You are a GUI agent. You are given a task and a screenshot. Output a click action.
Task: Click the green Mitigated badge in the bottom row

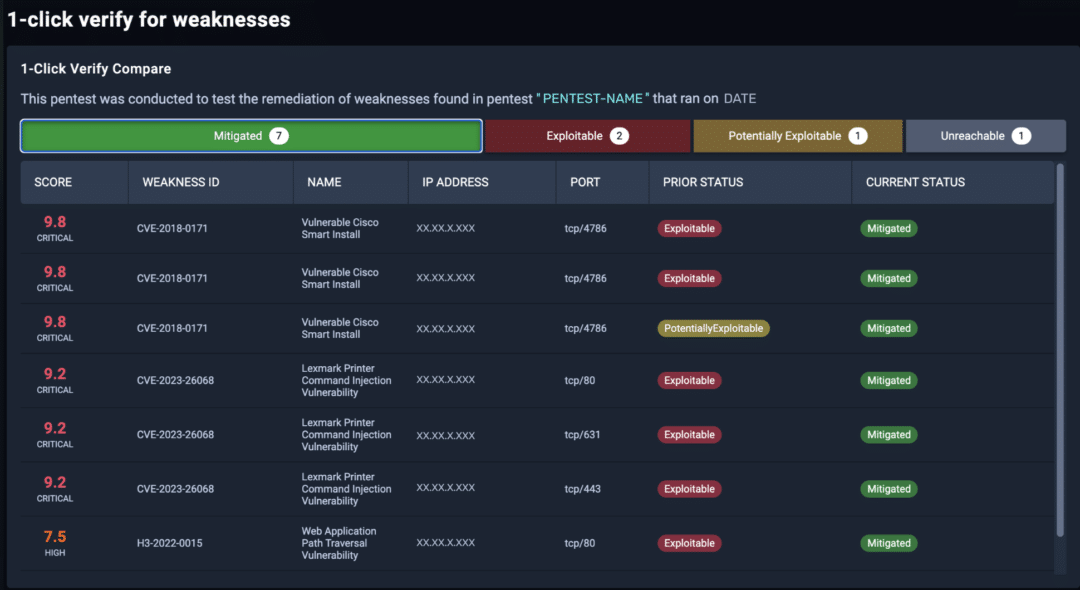click(x=888, y=543)
